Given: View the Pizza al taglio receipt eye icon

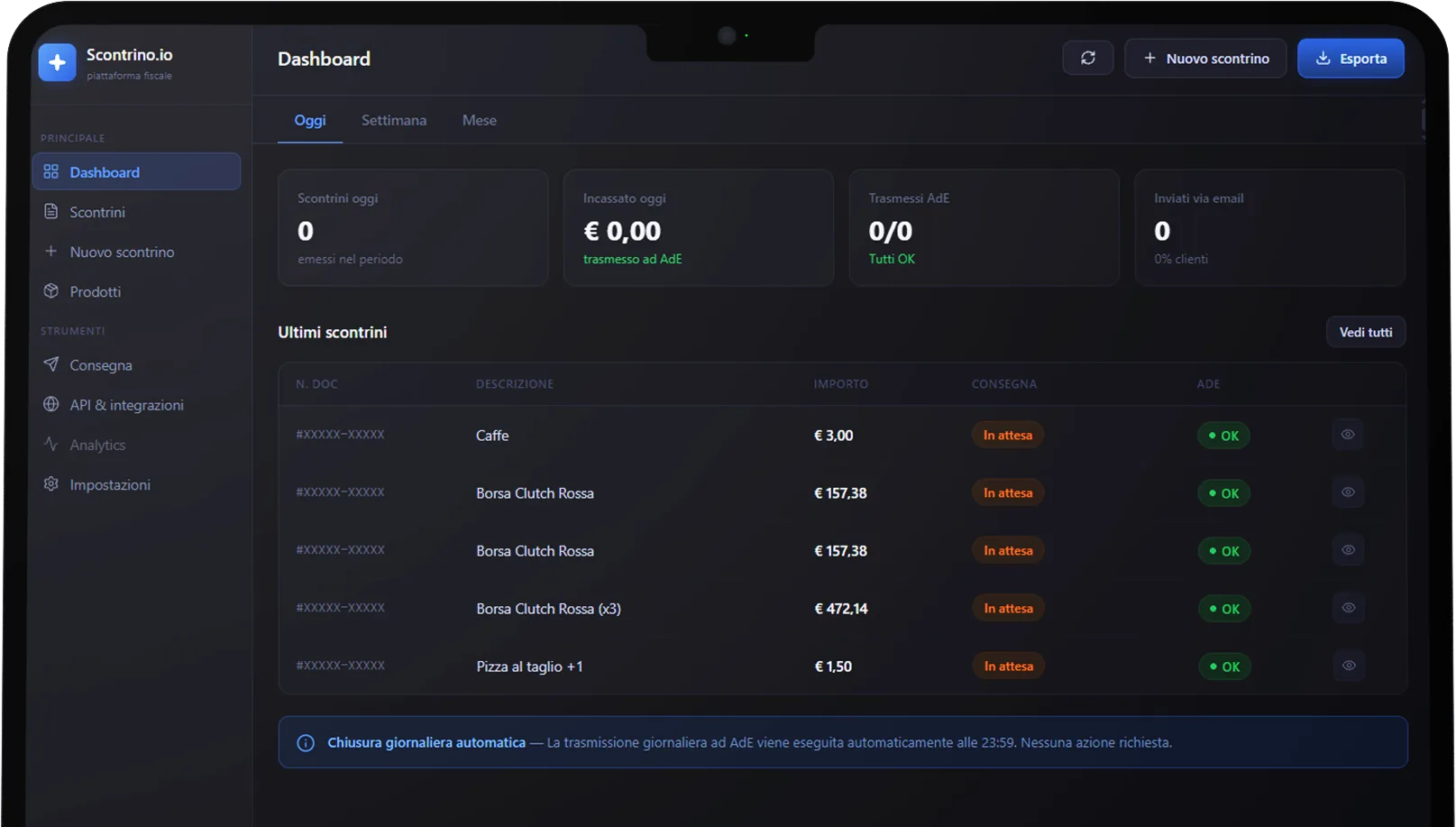Looking at the screenshot, I should (1348, 666).
